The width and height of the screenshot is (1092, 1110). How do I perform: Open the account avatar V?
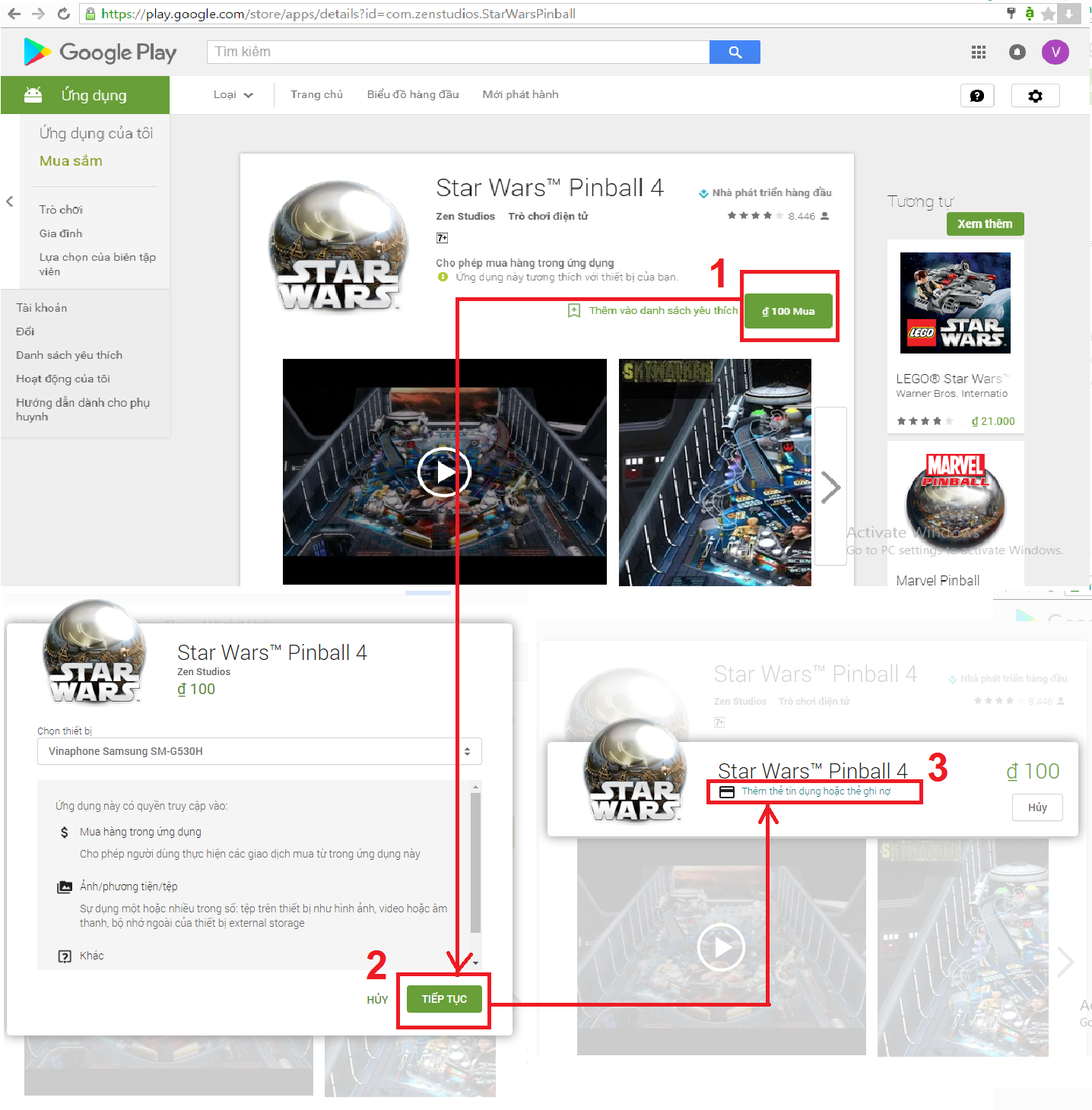tap(1055, 52)
